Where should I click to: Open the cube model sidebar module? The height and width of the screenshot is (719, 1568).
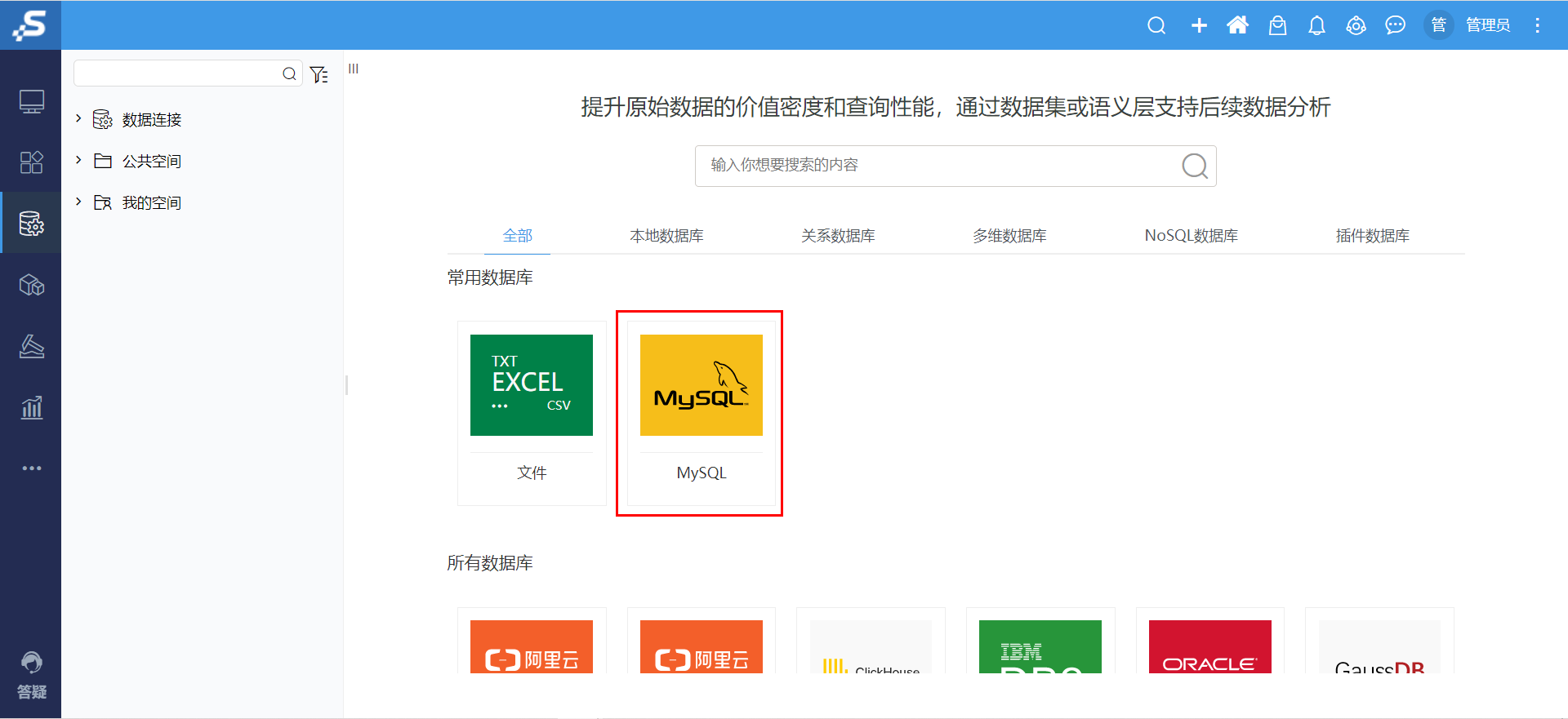click(x=31, y=285)
